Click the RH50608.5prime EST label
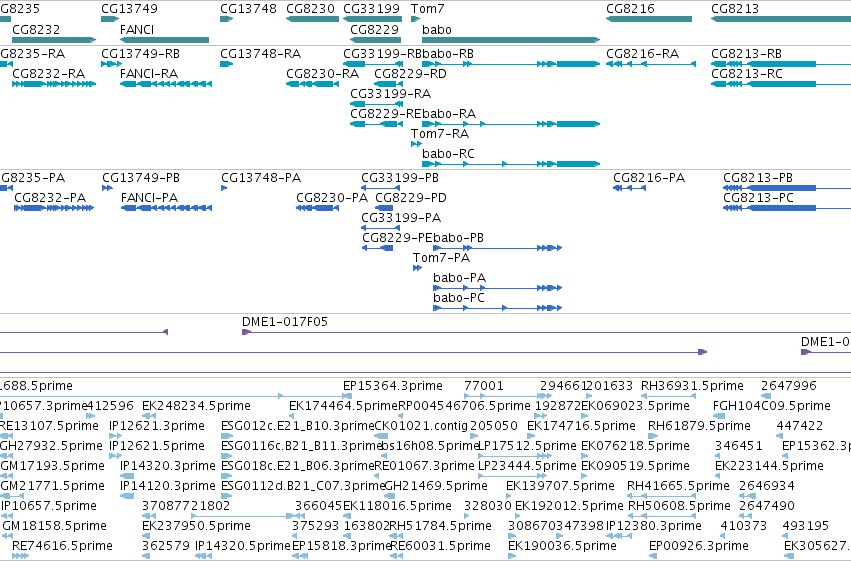851x561 pixels. click(x=679, y=507)
